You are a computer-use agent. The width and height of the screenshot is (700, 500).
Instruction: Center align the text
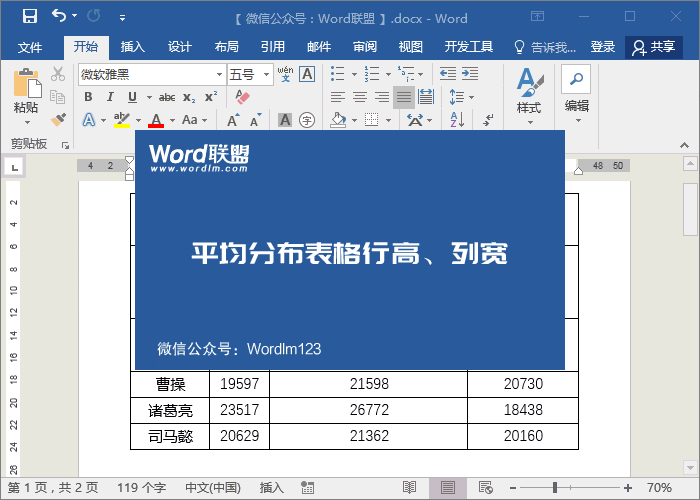360,97
